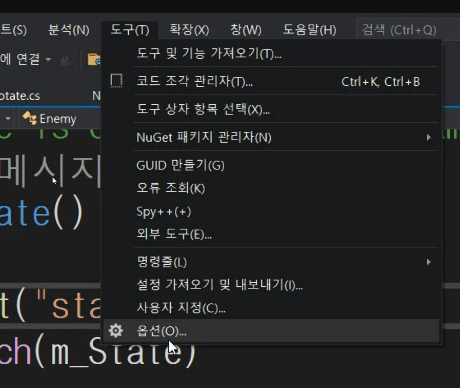Click the flame icon in the toolbar
Image resolution: width=460 pixels, height=388 pixels.
(x=65, y=60)
